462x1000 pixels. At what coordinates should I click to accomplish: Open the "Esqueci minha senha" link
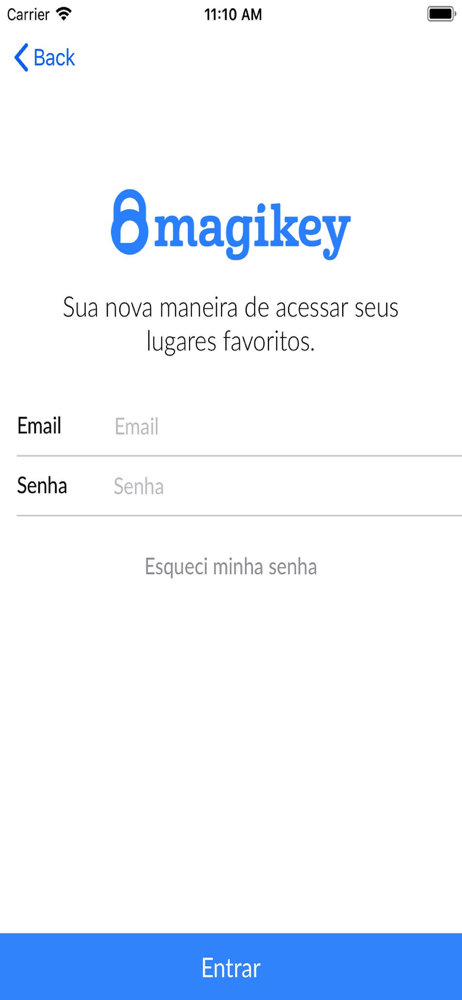pos(231,566)
